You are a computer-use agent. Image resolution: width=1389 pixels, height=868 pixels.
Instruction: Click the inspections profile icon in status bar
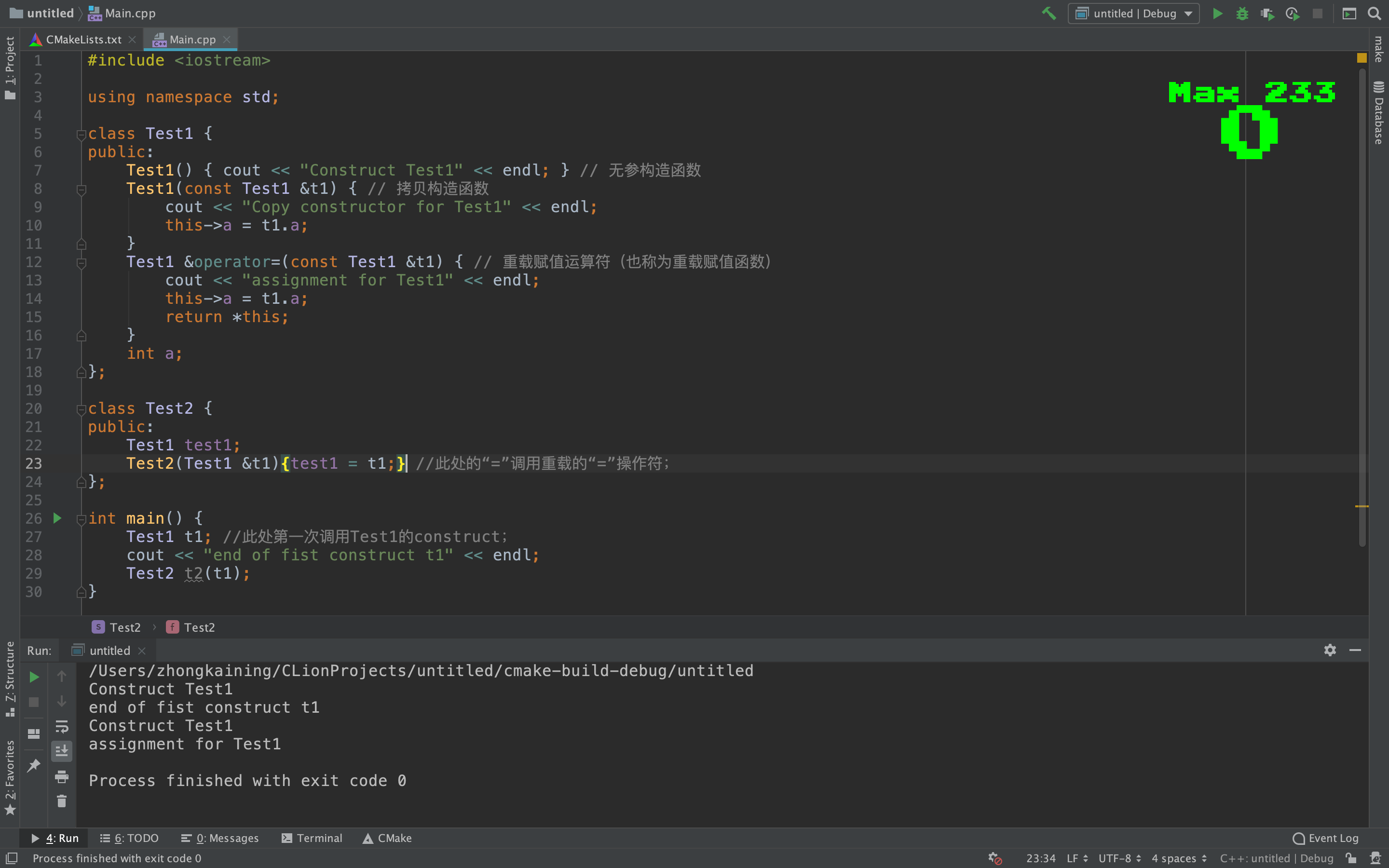1375,858
